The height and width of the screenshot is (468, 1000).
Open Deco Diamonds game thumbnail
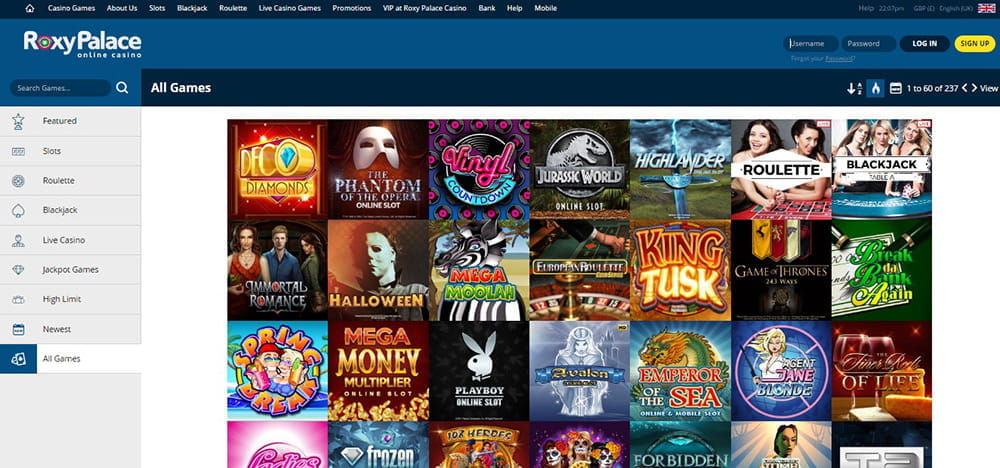(277, 170)
